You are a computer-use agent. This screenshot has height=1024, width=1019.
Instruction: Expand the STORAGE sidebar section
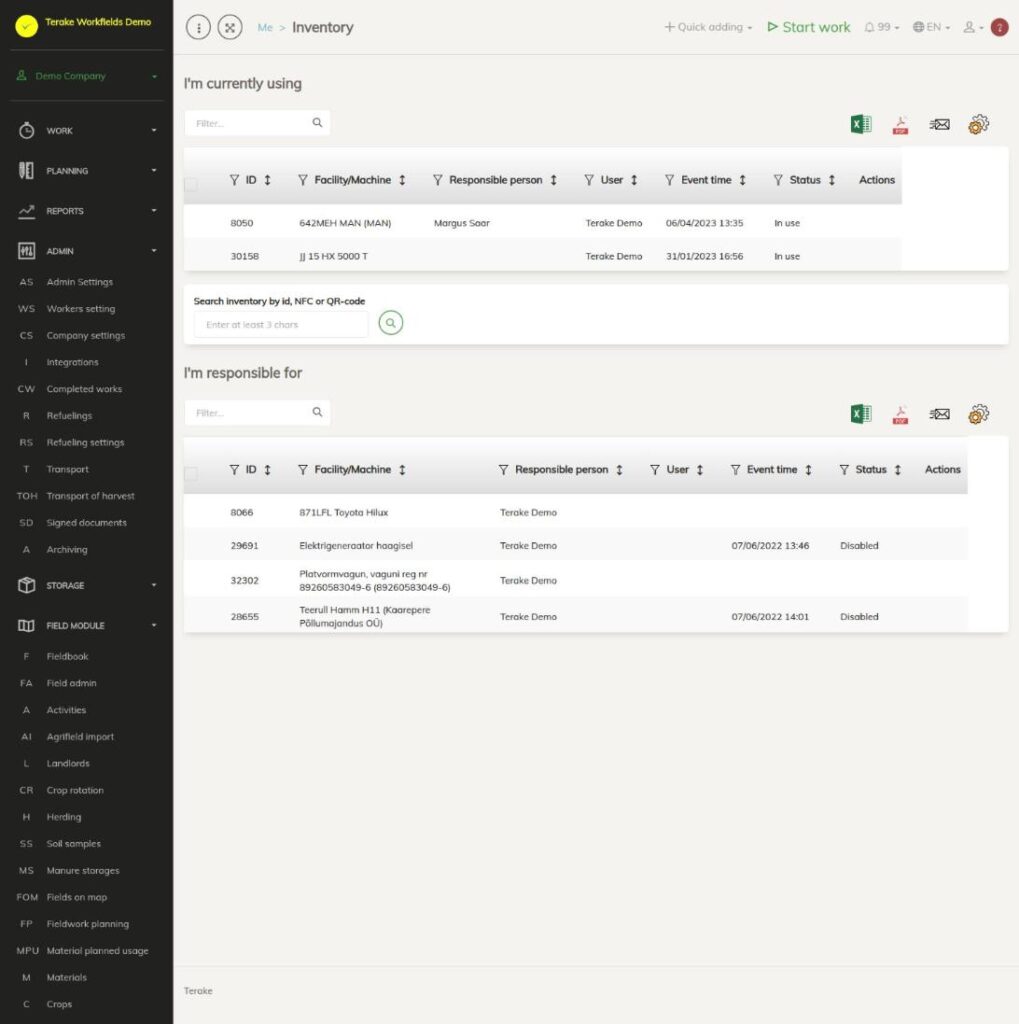(x=87, y=585)
